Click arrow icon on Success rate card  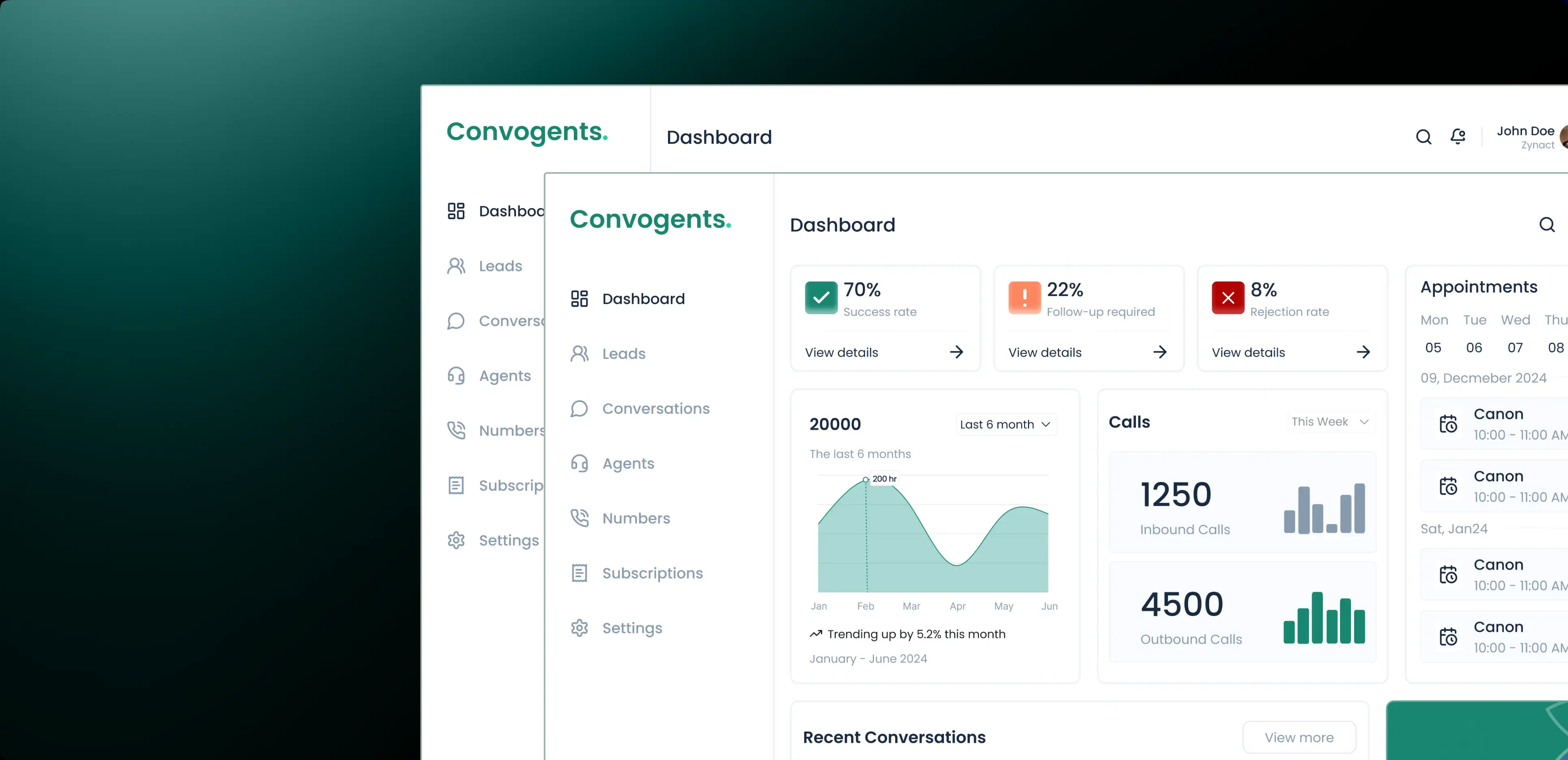click(x=956, y=352)
